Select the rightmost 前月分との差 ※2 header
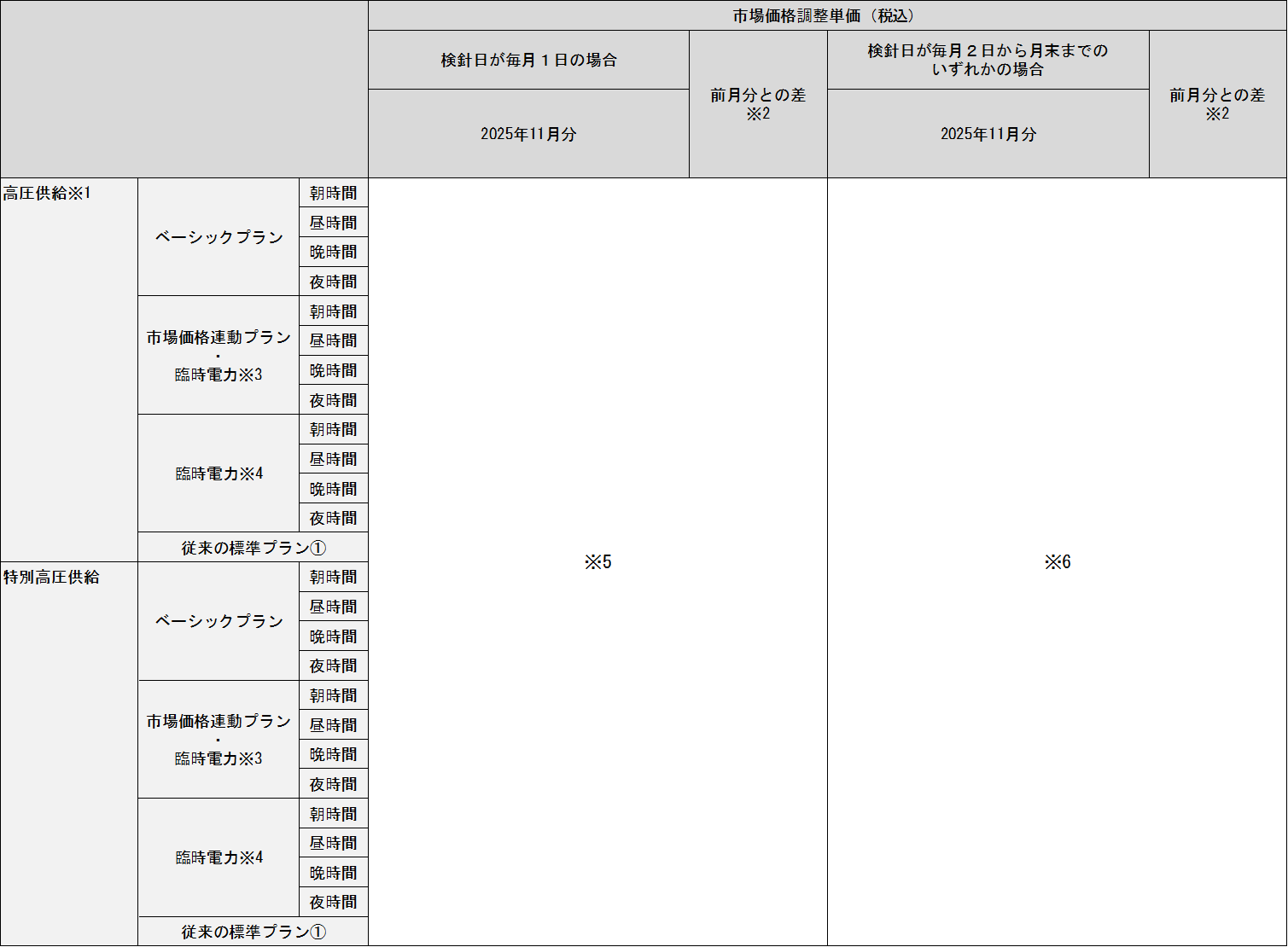This screenshot has height=947, width=1288. point(1217,104)
